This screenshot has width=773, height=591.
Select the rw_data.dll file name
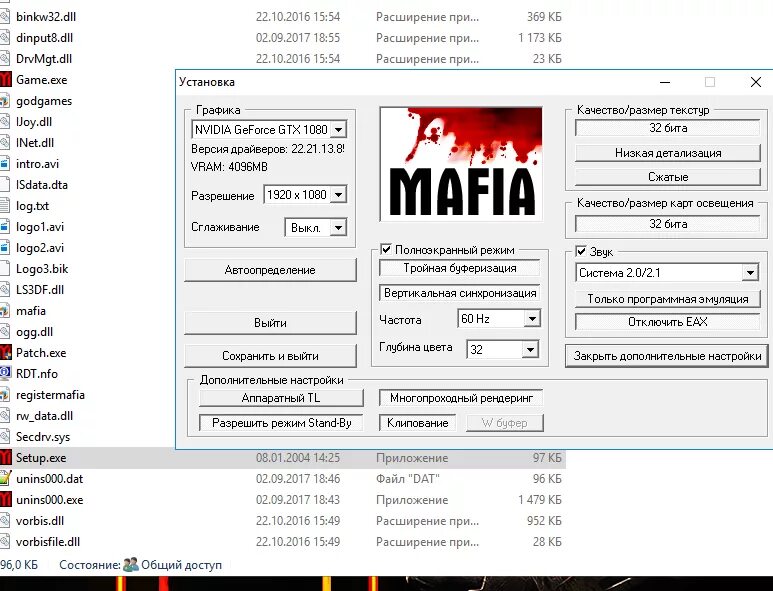[44, 416]
